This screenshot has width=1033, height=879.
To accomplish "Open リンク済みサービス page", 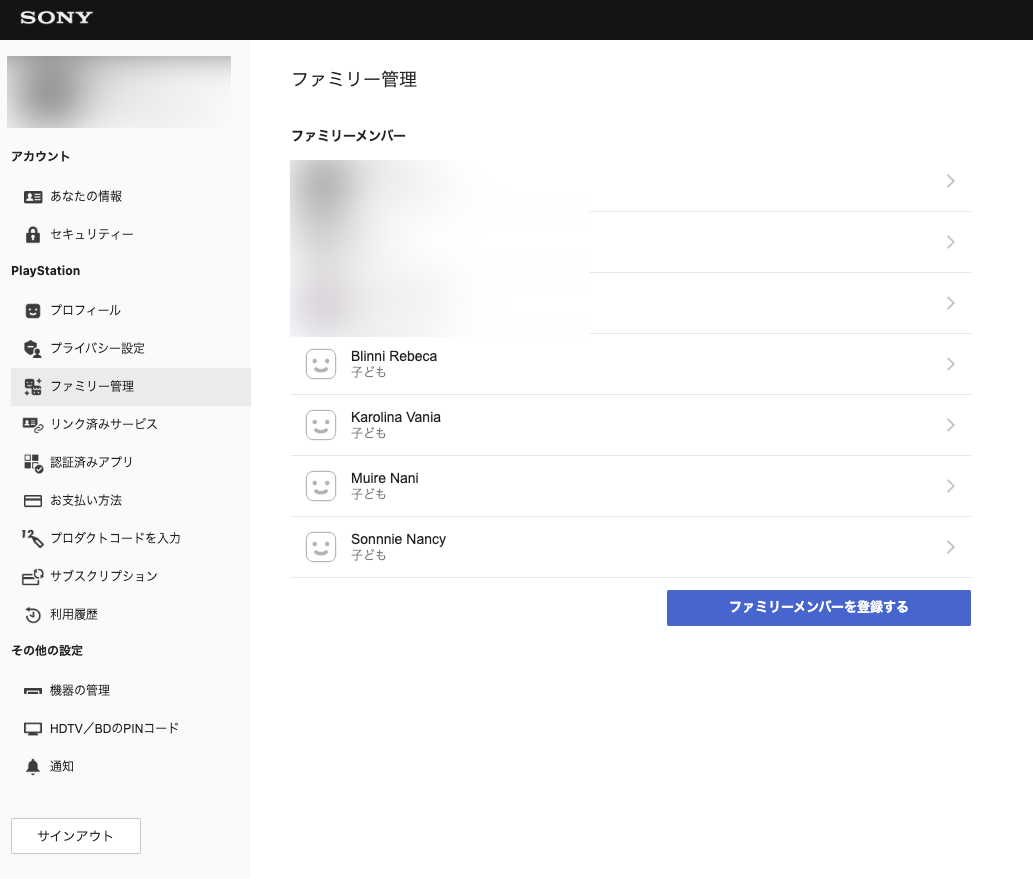I will 130,424.
